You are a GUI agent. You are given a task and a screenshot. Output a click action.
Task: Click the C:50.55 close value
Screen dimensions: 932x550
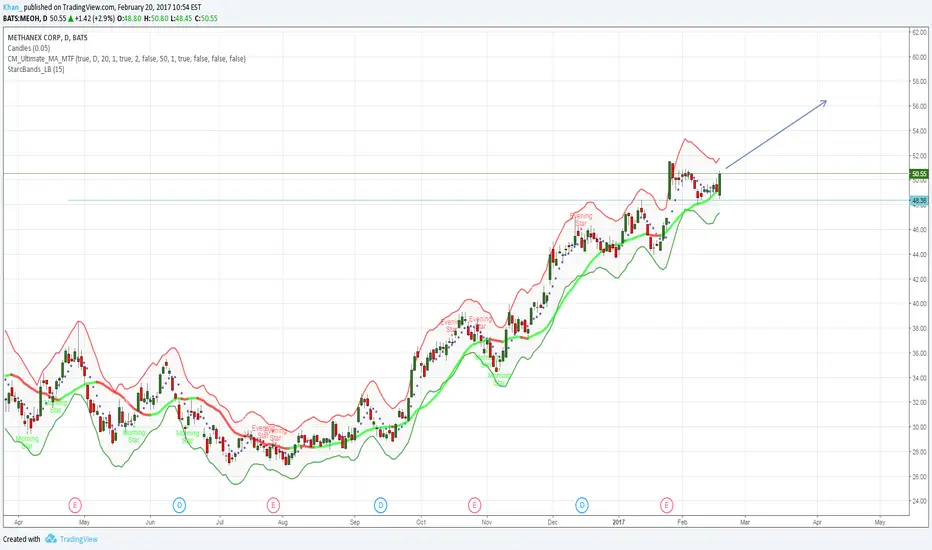206,18
